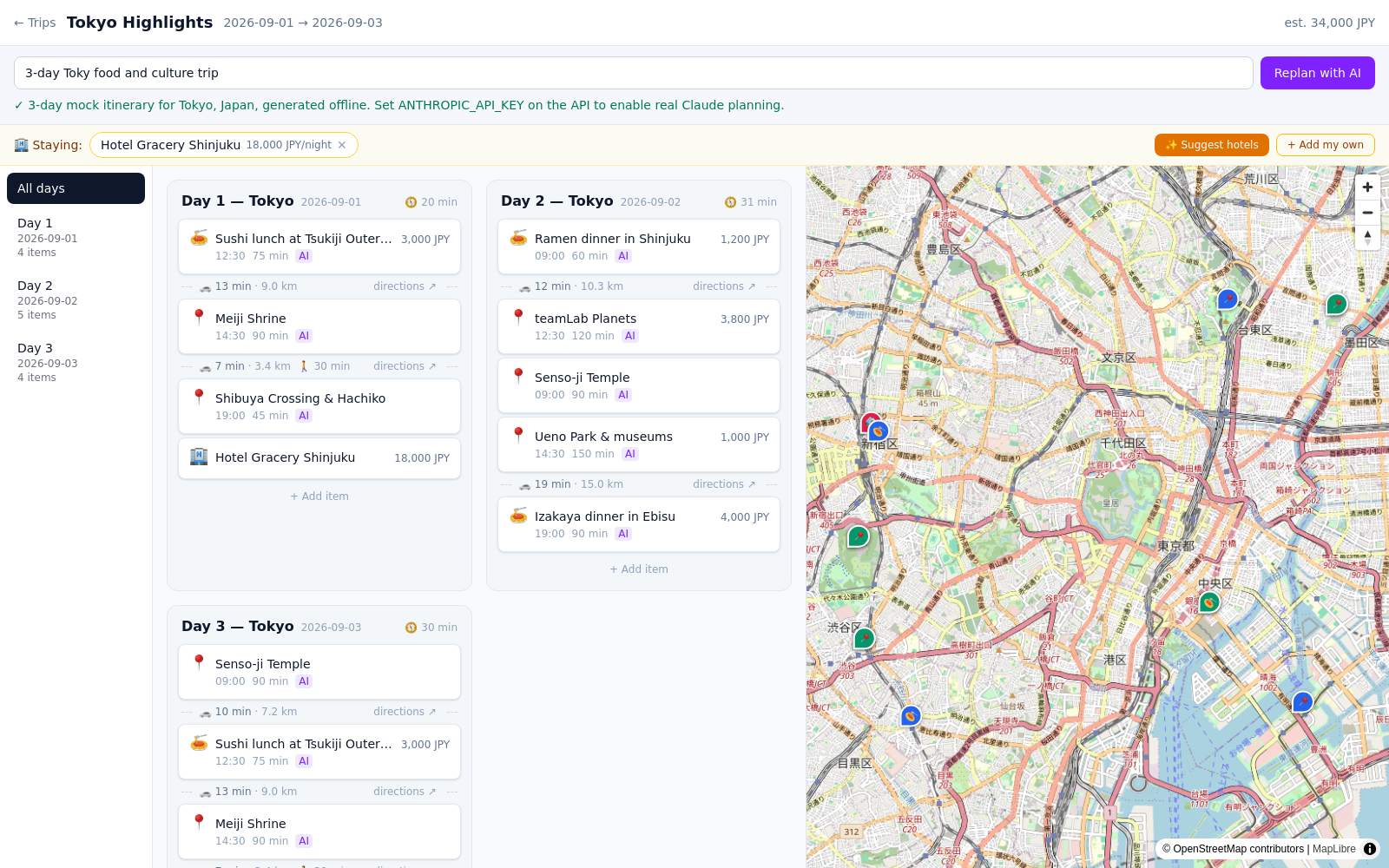This screenshot has width=1389, height=868.
Task: Click pin icon on Ueno Park & museums
Action: coord(518,436)
